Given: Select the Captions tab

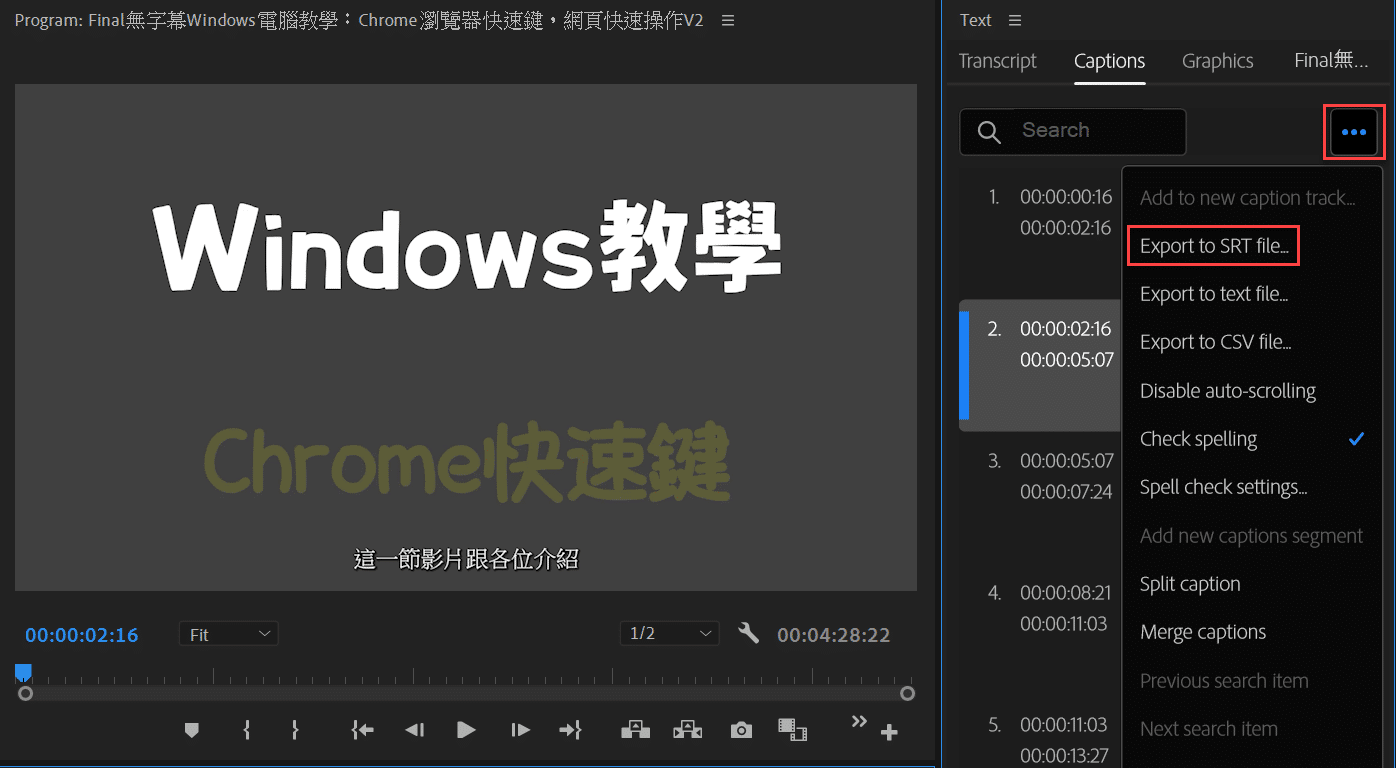Looking at the screenshot, I should pos(1109,61).
